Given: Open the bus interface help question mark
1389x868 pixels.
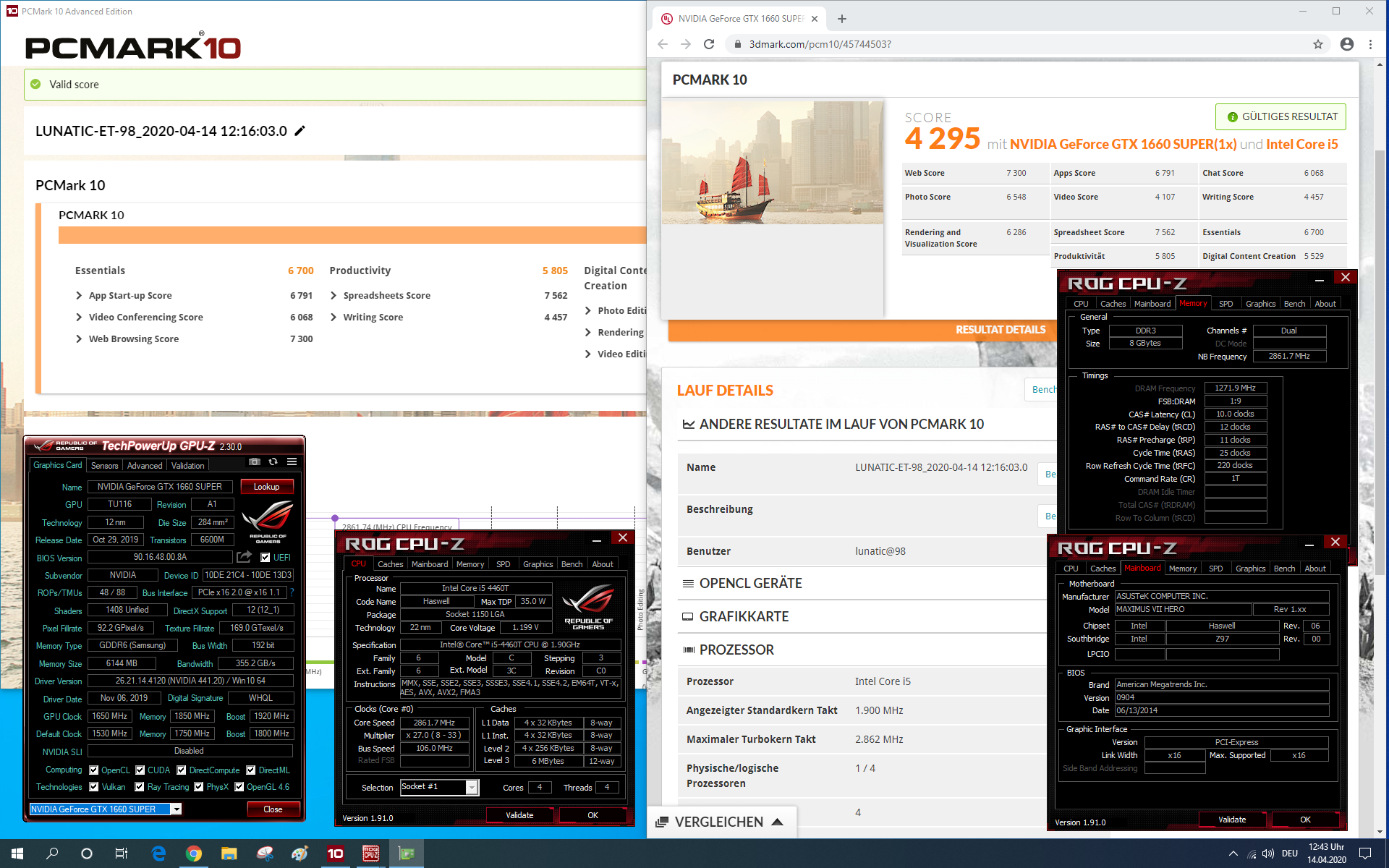Looking at the screenshot, I should 292,592.
